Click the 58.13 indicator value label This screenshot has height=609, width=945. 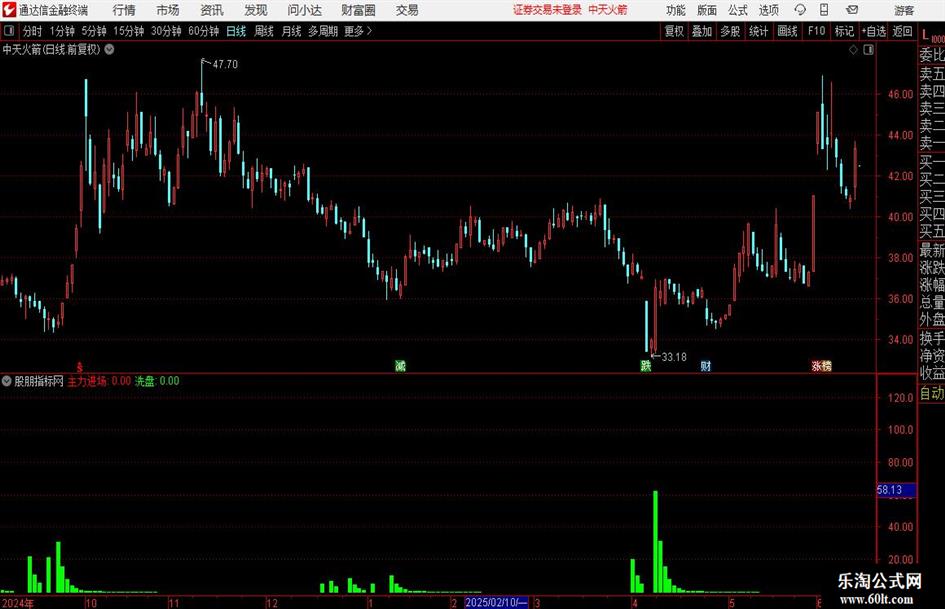[x=896, y=490]
